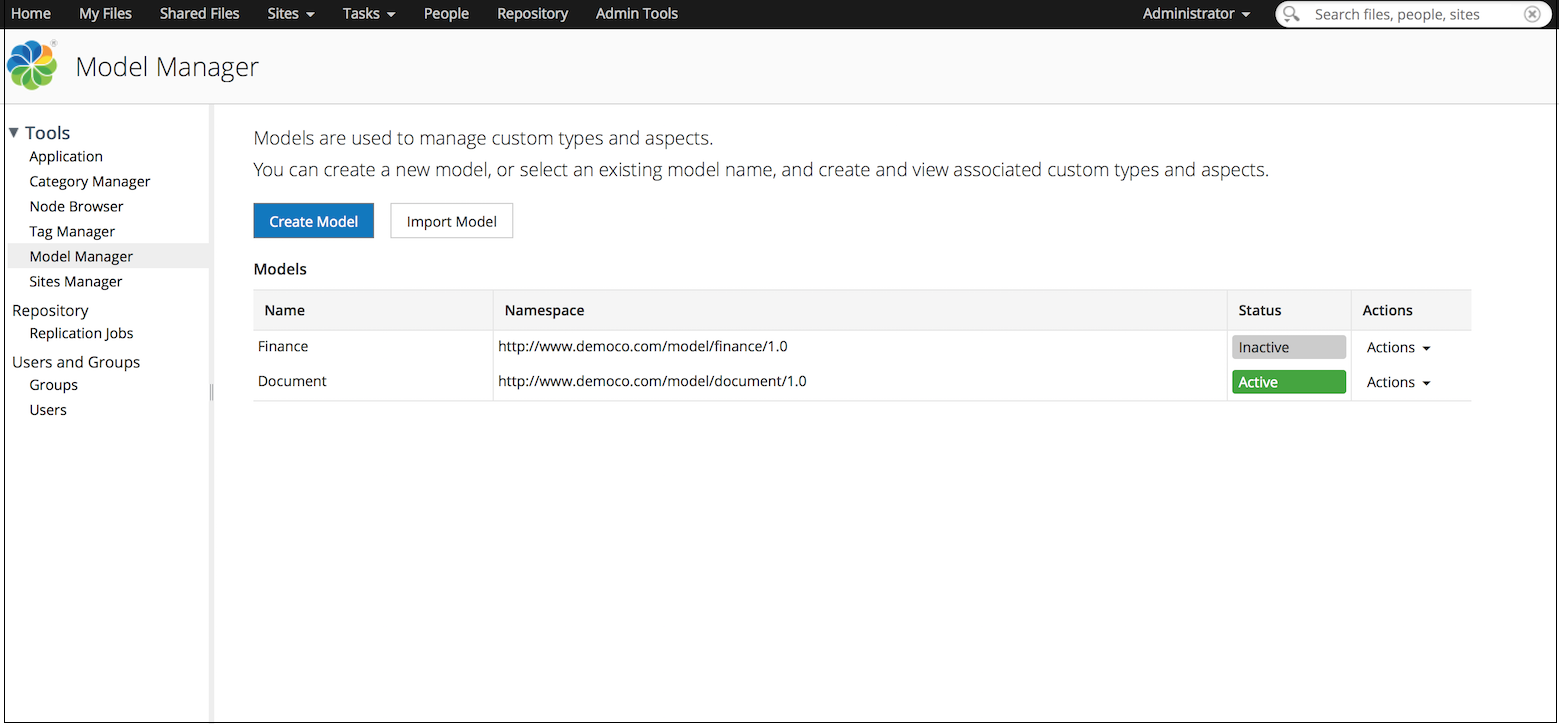Viewport: 1559px width, 724px height.
Task: Click the Alfresco flower logo
Action: pos(32,66)
